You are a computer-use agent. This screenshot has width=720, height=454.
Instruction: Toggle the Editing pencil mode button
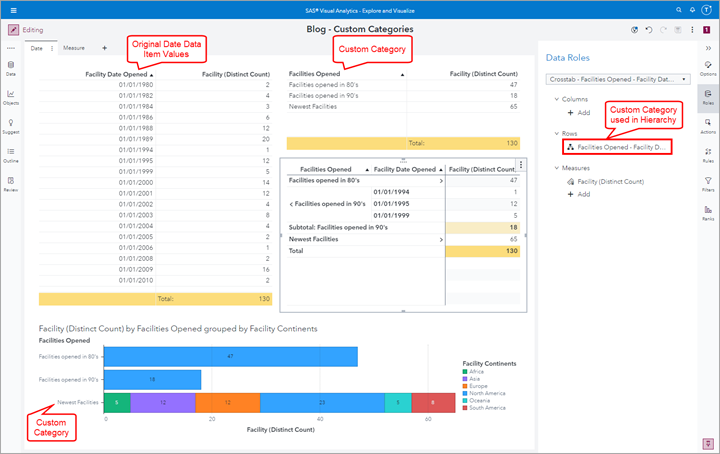click(13, 30)
